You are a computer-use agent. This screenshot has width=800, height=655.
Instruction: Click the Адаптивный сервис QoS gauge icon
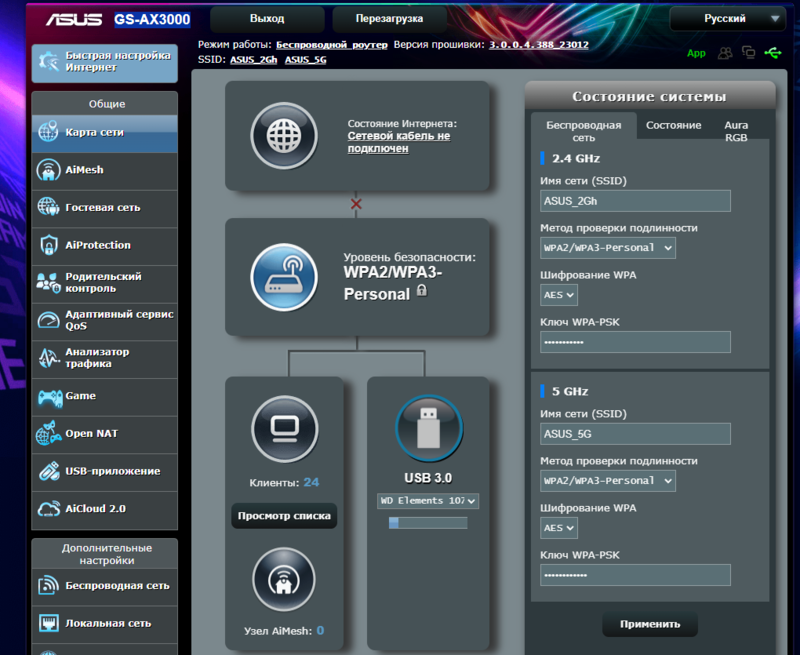click(48, 320)
